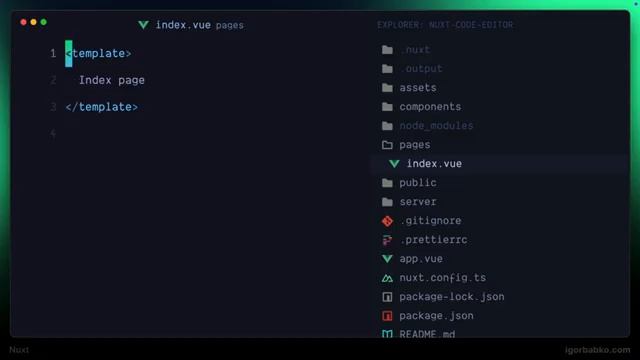Click the Explorer: NUXT-CODE-EDITOR header
Viewport: 640px width, 360px height.
[445, 25]
